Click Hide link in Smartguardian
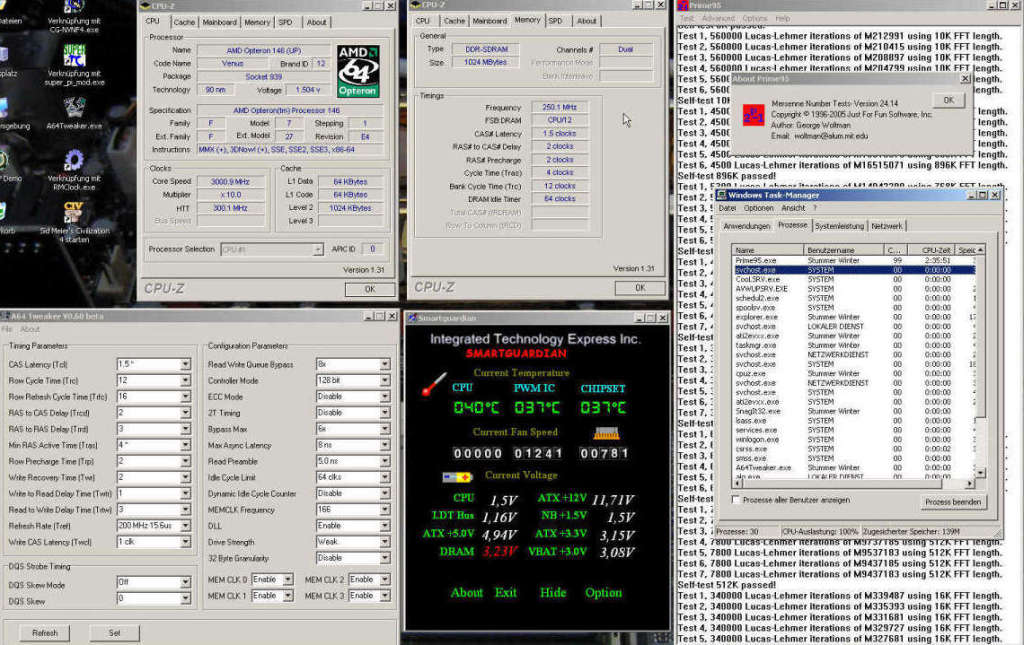This screenshot has height=645, width=1024. click(552, 593)
